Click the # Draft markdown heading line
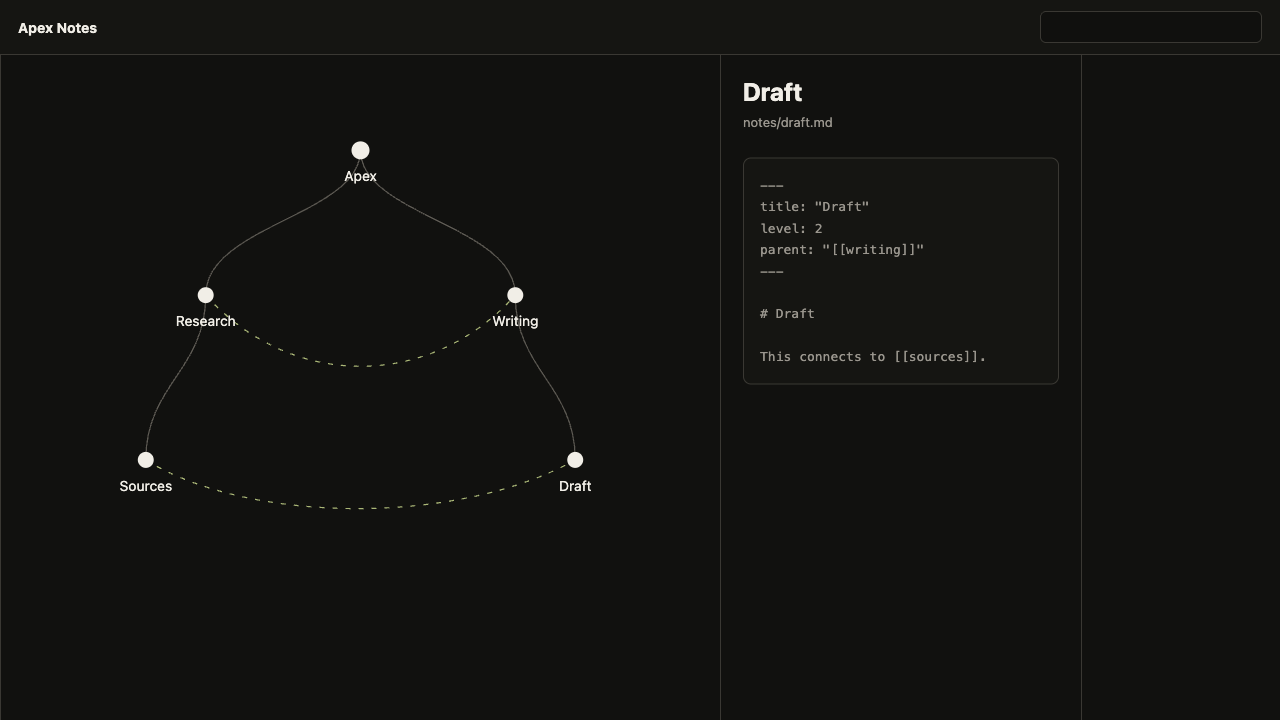The width and height of the screenshot is (1280, 720). point(787,314)
